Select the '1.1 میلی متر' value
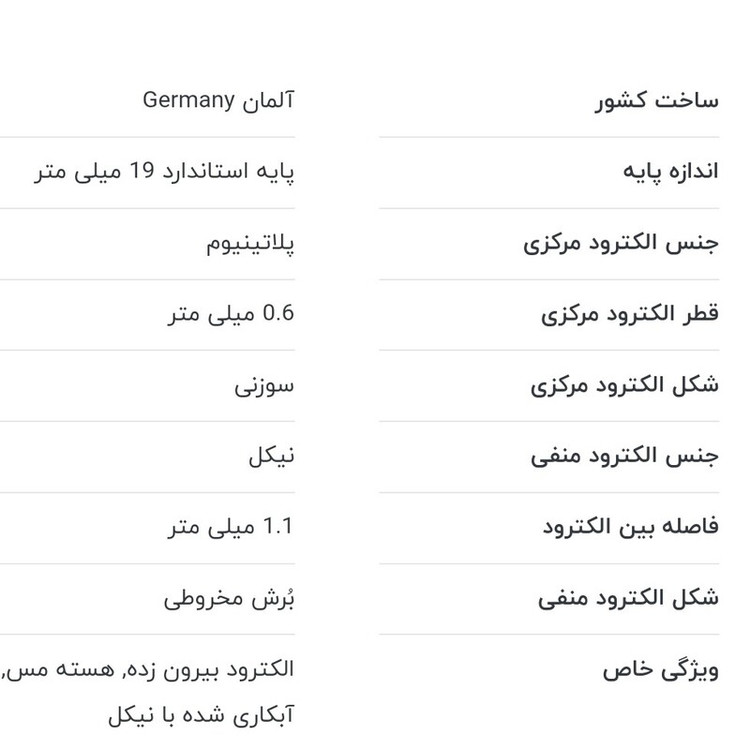Viewport: 750px width, 750px height. [x=231, y=527]
